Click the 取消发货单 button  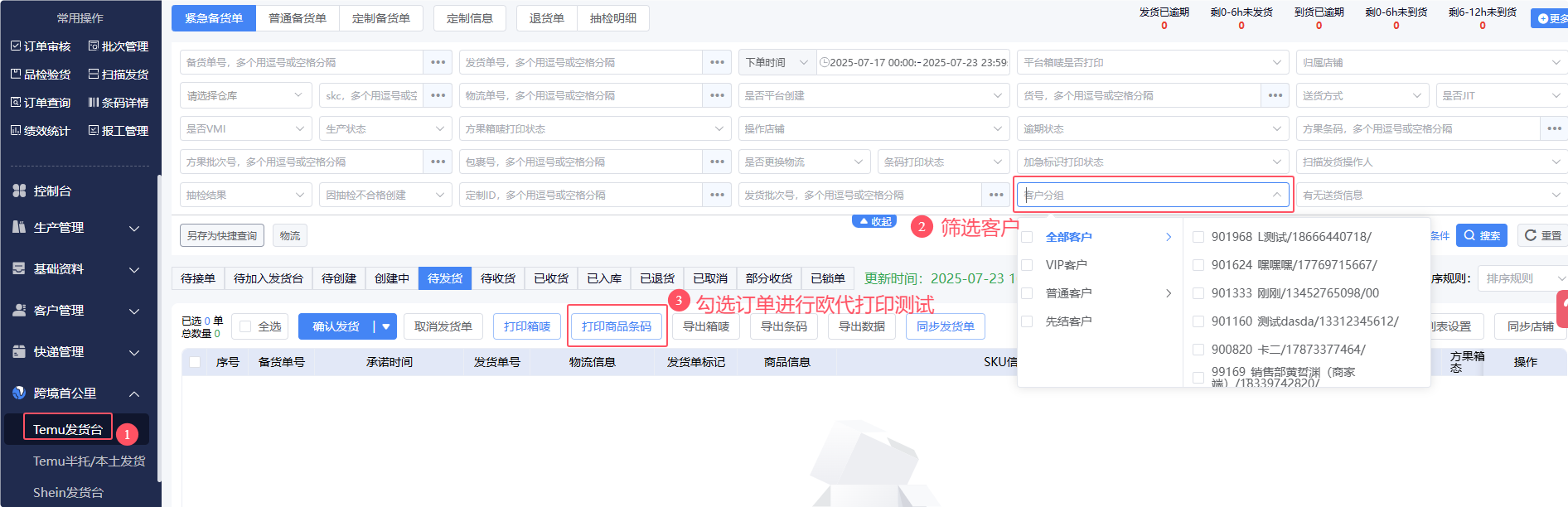[443, 326]
